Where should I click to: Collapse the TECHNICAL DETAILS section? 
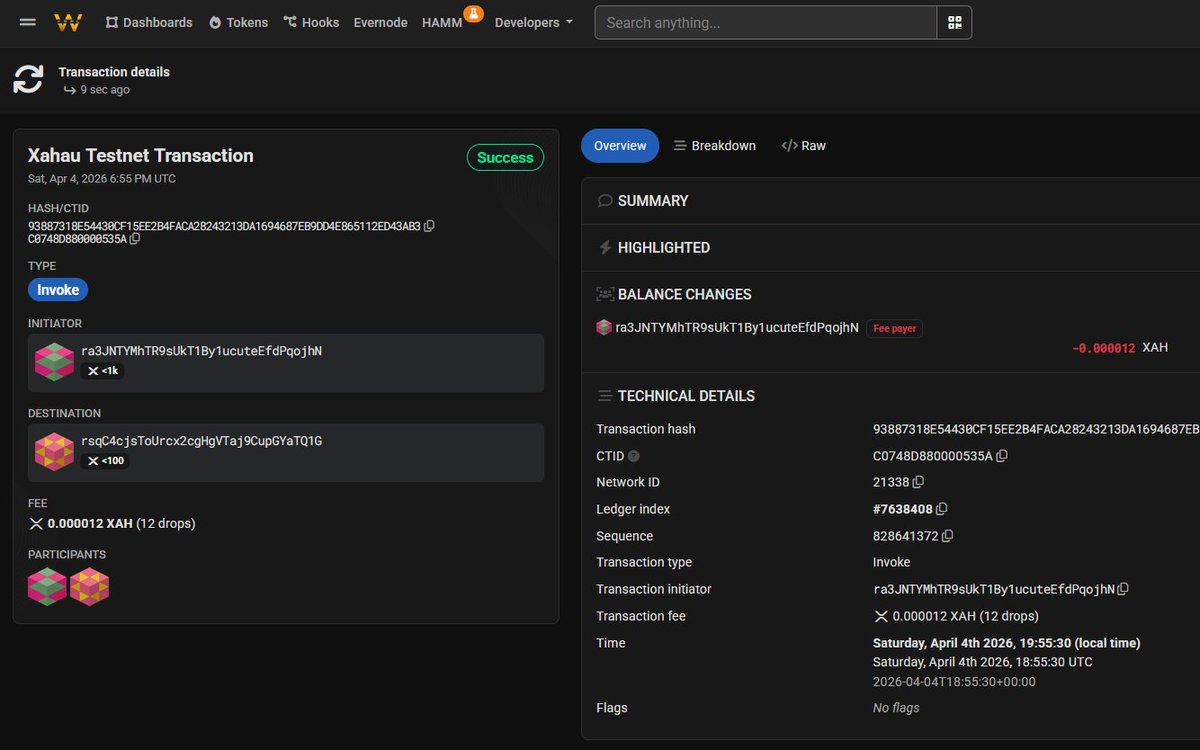coord(676,396)
